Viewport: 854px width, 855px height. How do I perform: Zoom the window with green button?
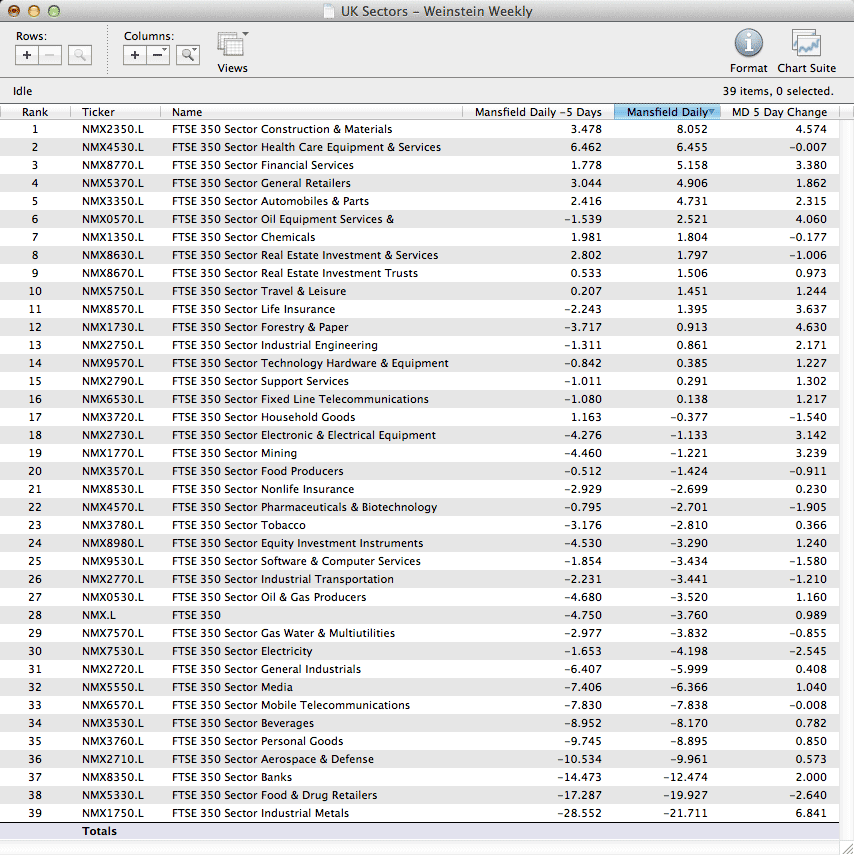(x=54, y=11)
